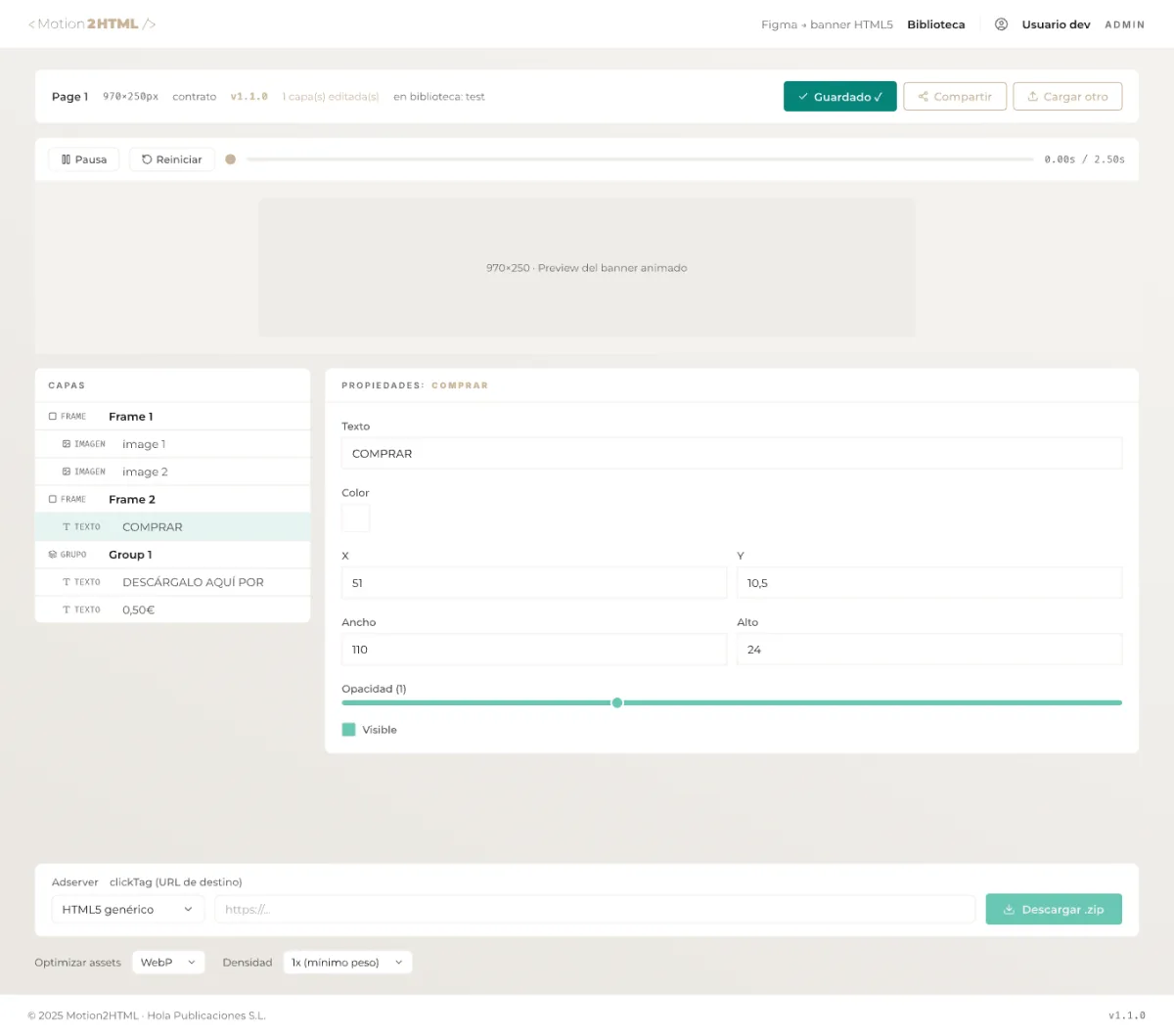Click the footer v1.1.0 version text
Image resolution: width=1174 pixels, height=1036 pixels.
coord(1127,1015)
